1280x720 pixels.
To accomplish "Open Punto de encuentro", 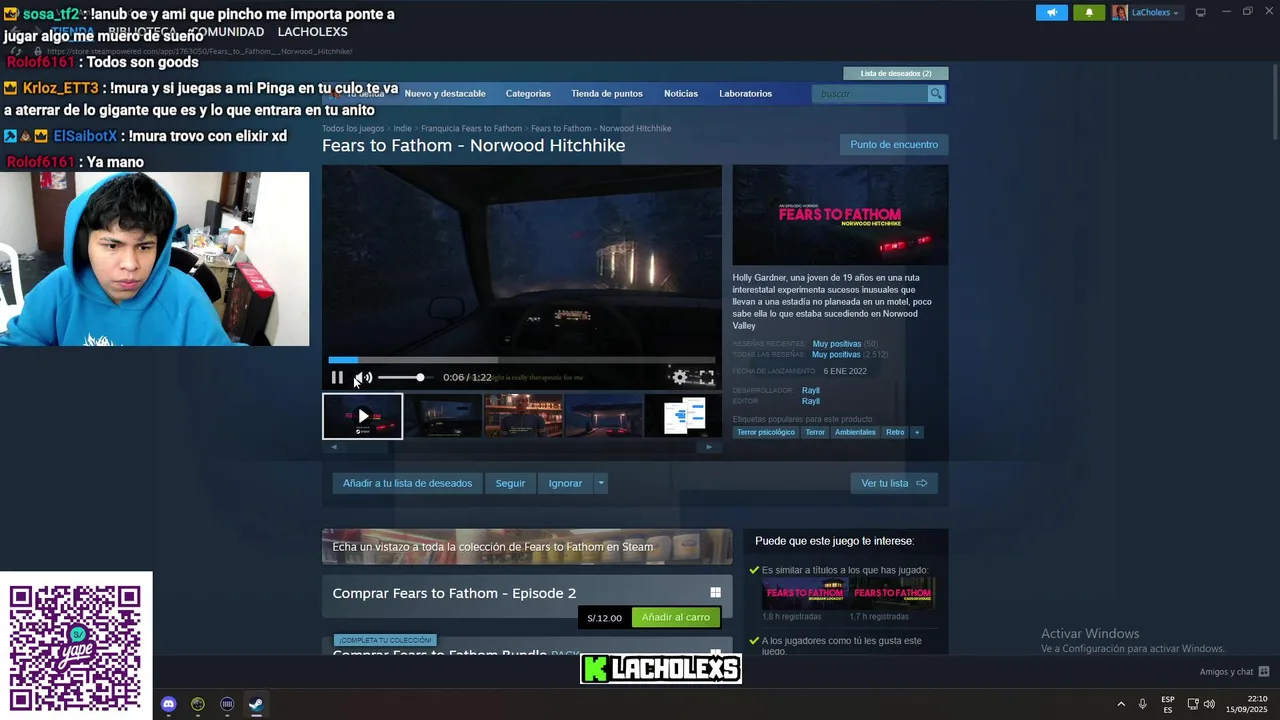I will [894, 144].
